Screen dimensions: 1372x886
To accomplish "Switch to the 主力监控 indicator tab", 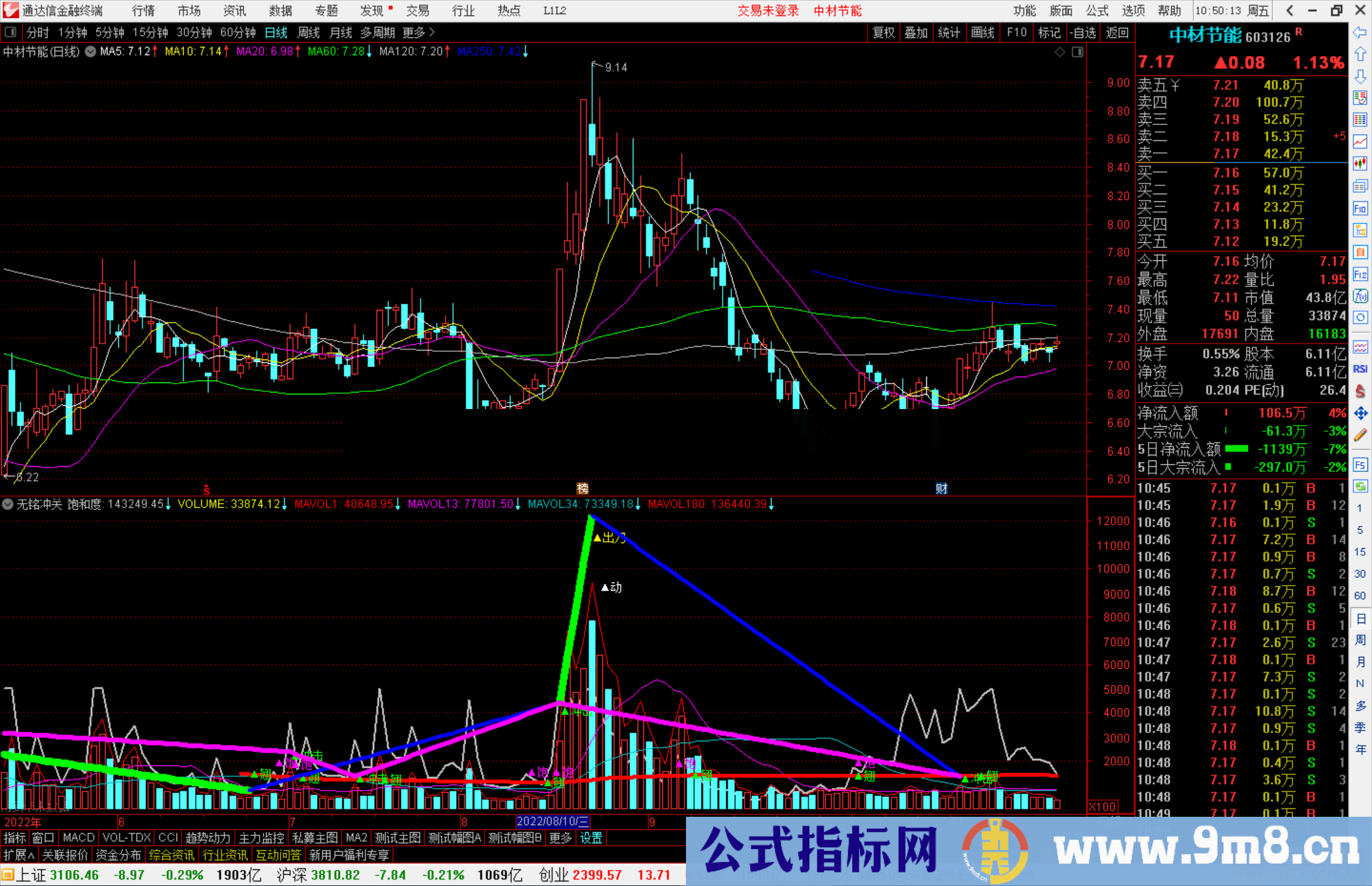I will pos(261,838).
